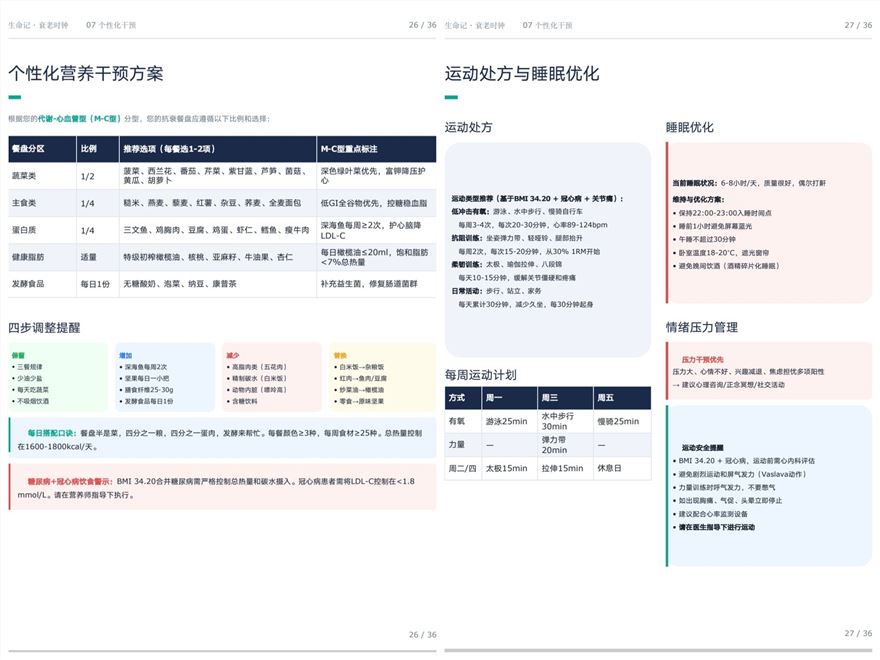This screenshot has width=880, height=660.
Task: Click the cell 无糖酸奶、泡菜、纳豆、康普茶
Action: point(180,284)
